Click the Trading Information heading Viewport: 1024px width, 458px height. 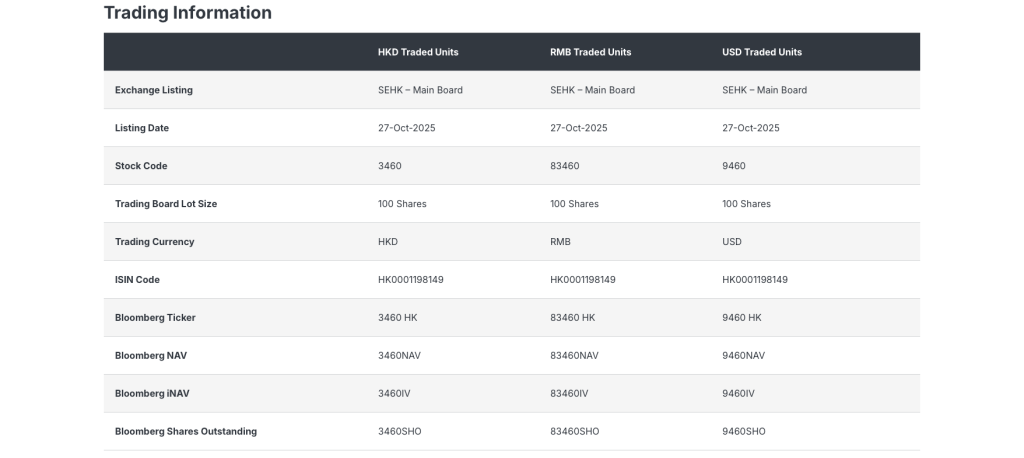click(x=187, y=13)
